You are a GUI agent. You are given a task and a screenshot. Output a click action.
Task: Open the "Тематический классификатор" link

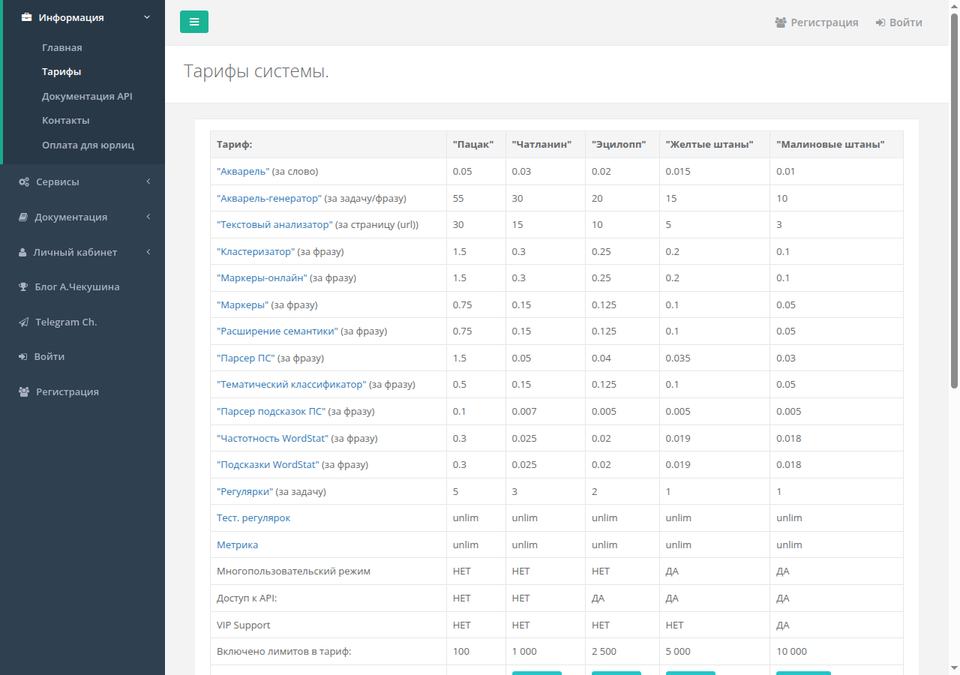[291, 385]
